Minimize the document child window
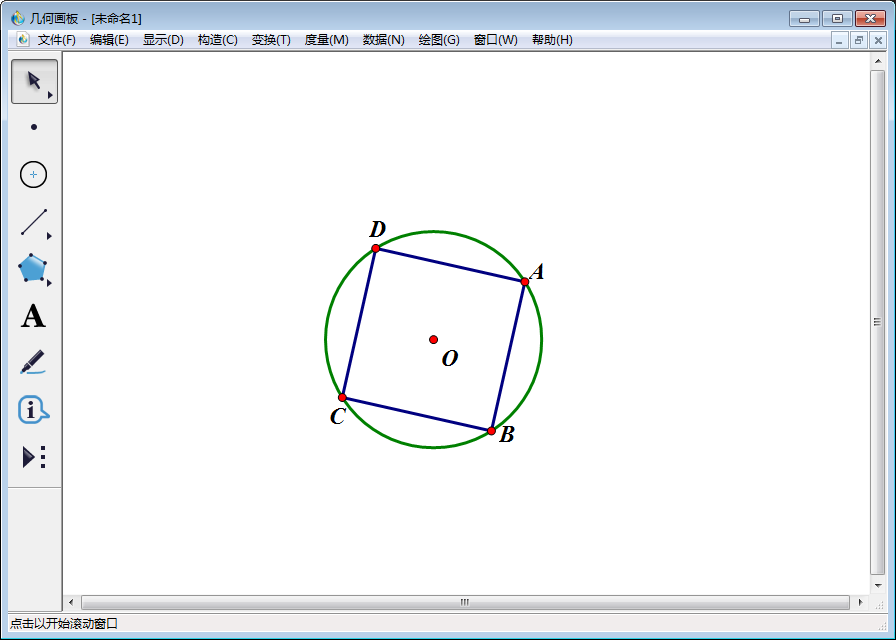 (839, 41)
